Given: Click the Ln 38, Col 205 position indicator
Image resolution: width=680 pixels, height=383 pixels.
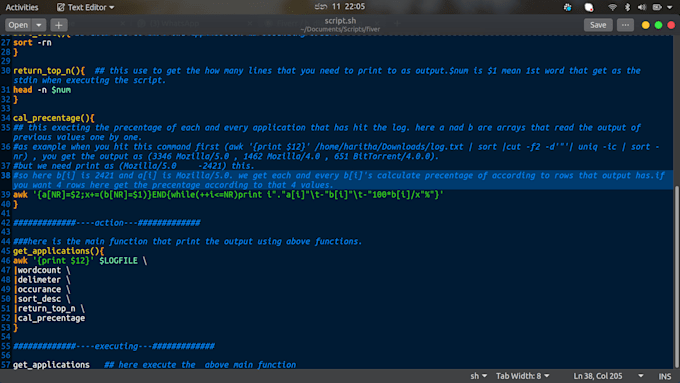Looking at the screenshot, I should pyautogui.click(x=598, y=376).
